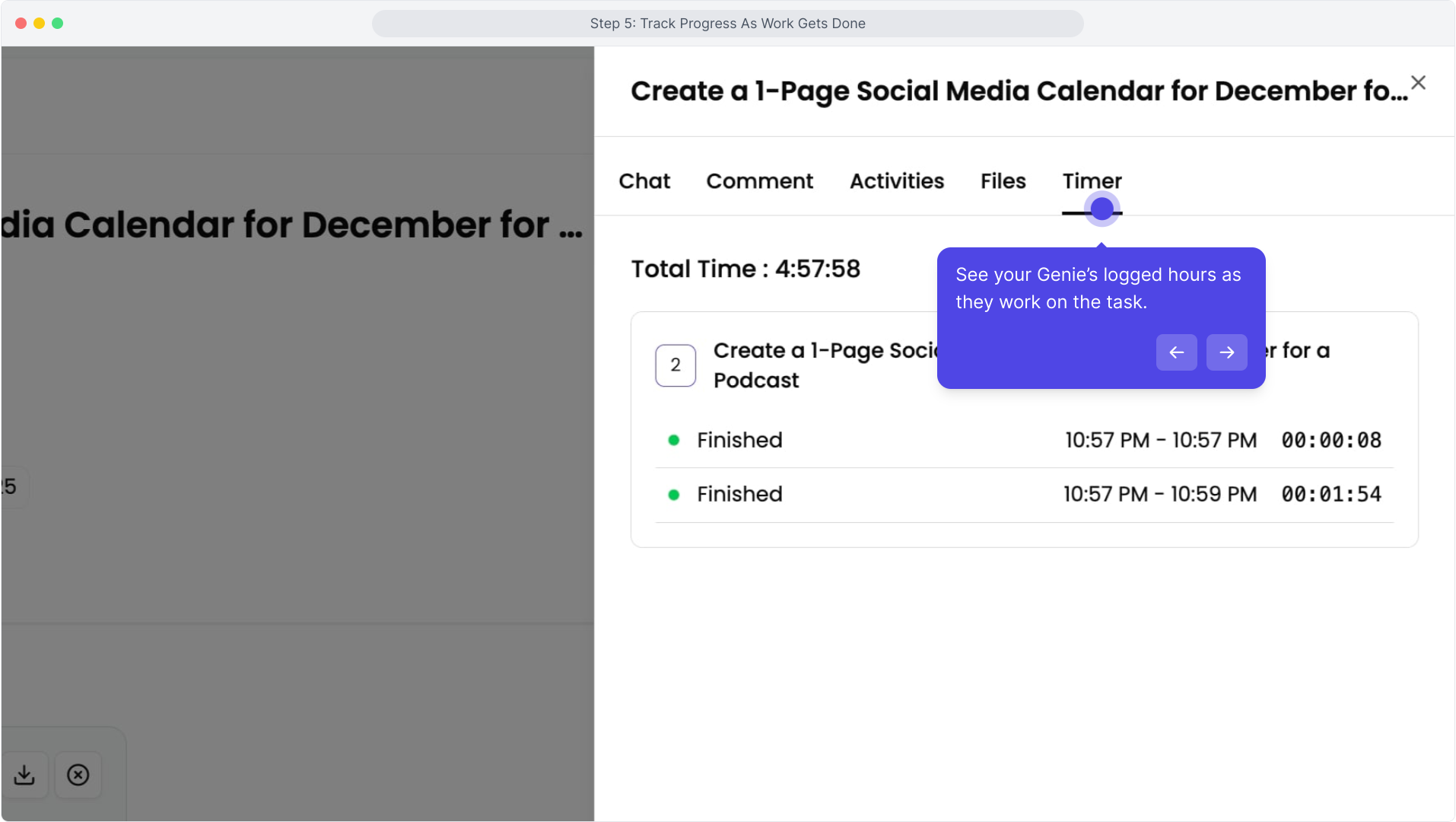Click the numbered 2 badge
This screenshot has width=1456, height=822.
tap(676, 365)
